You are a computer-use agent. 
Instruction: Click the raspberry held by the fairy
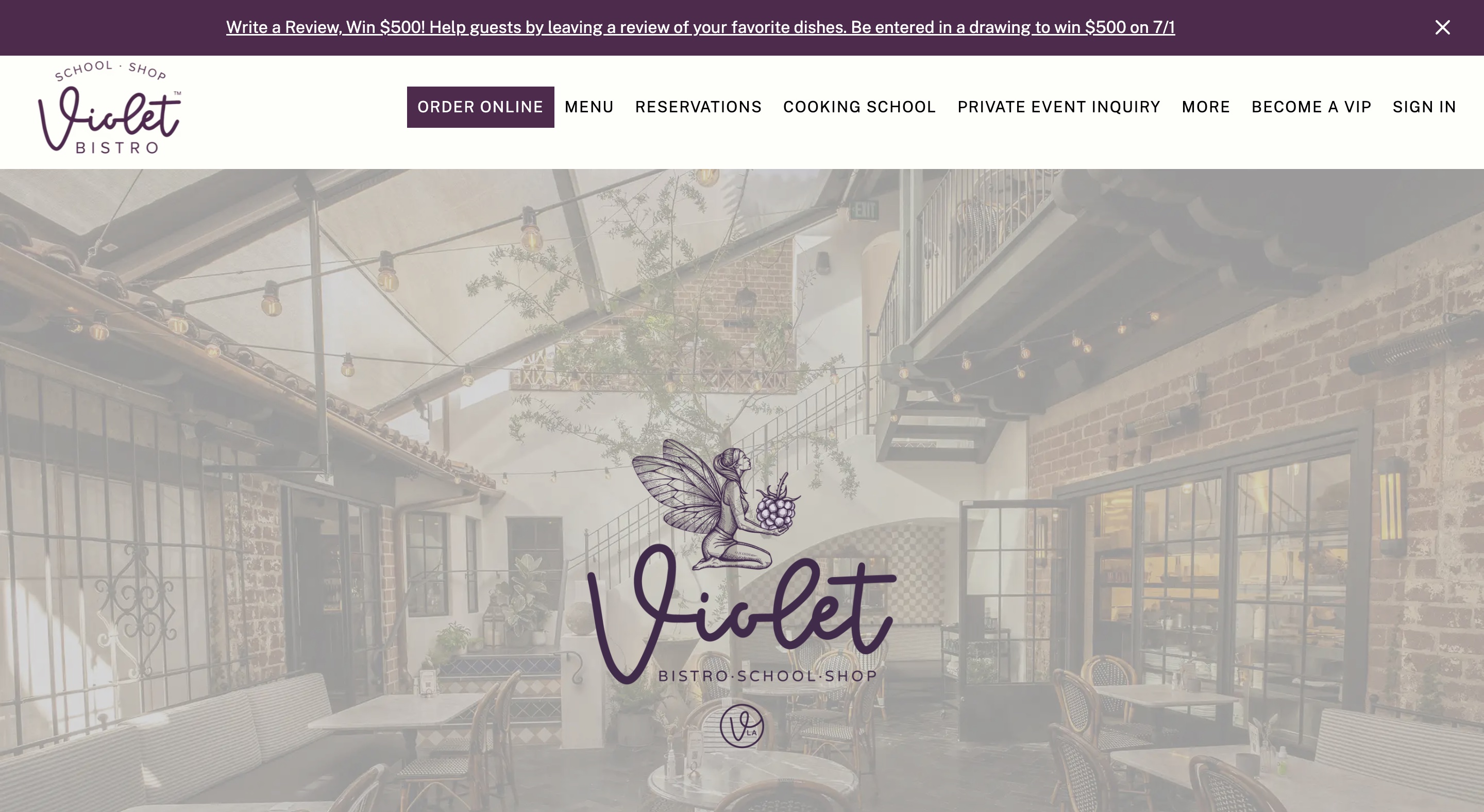click(x=778, y=505)
